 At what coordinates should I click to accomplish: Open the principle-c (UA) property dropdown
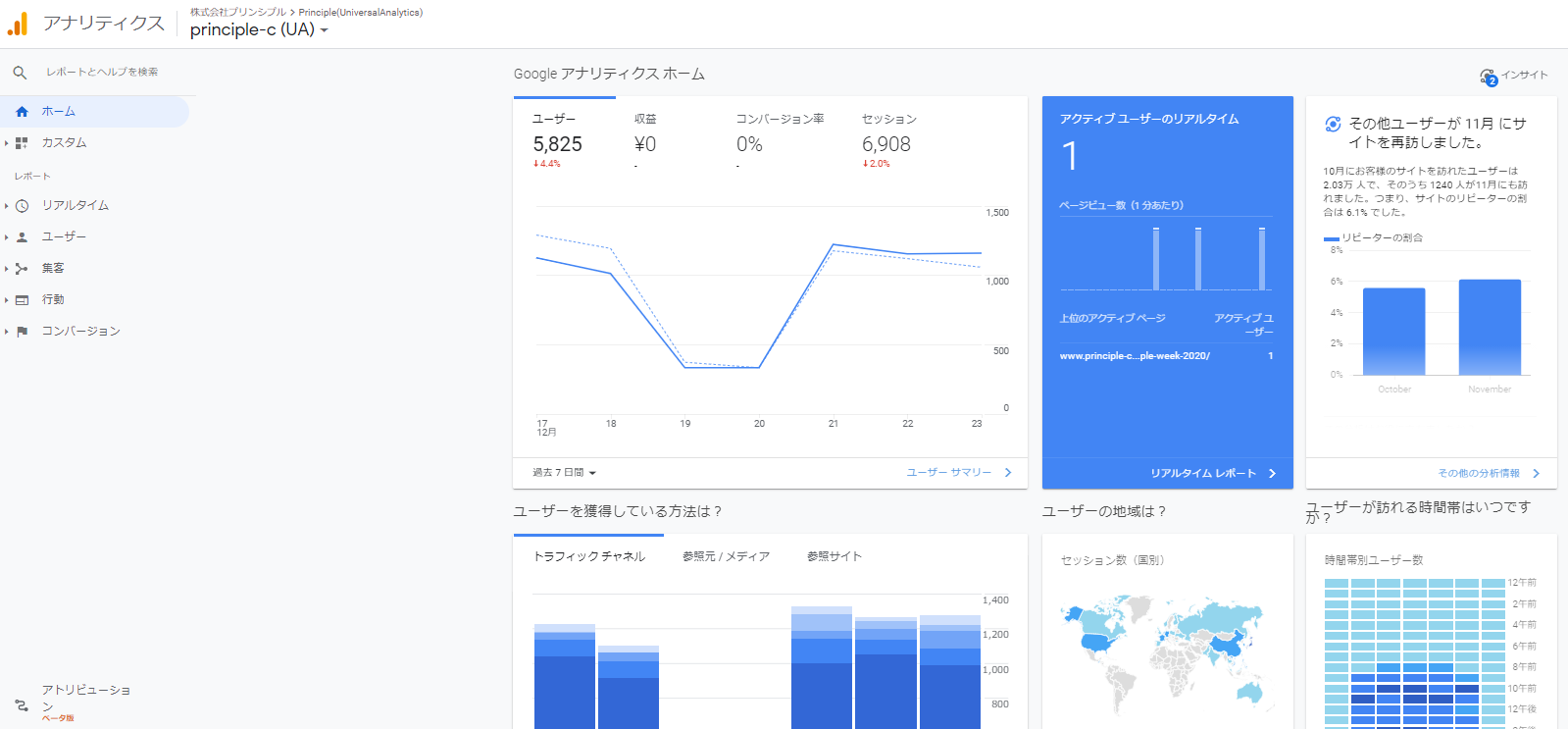[x=259, y=30]
